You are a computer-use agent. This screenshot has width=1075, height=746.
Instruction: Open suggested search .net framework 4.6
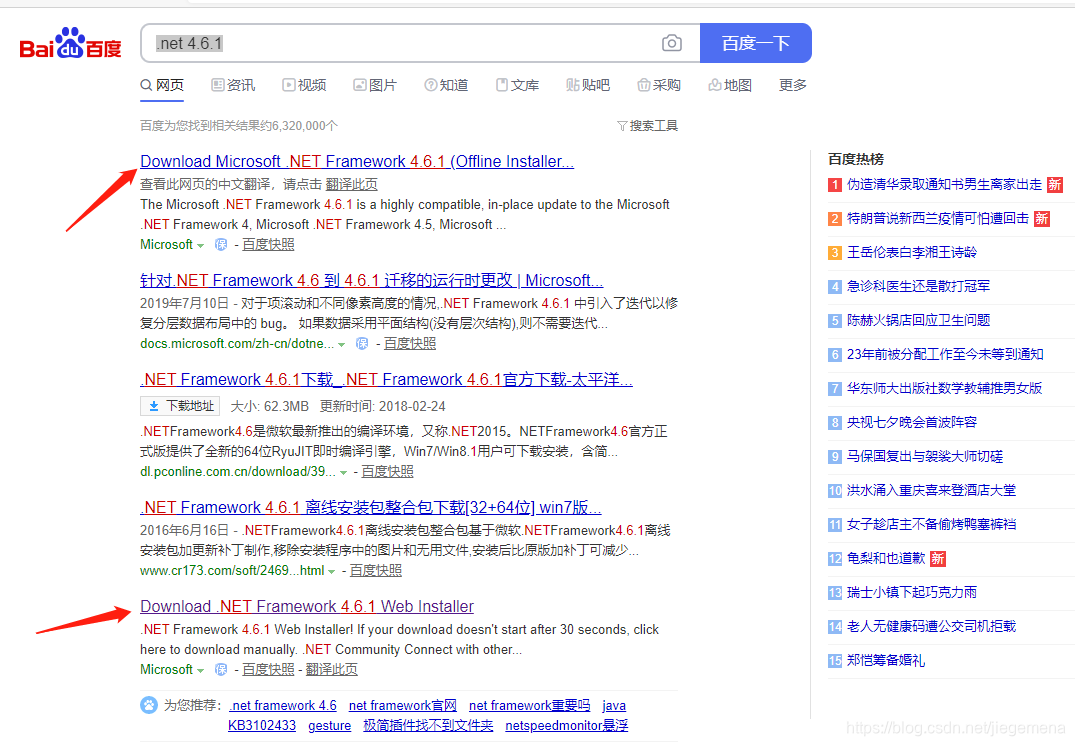pyautogui.click(x=282, y=706)
